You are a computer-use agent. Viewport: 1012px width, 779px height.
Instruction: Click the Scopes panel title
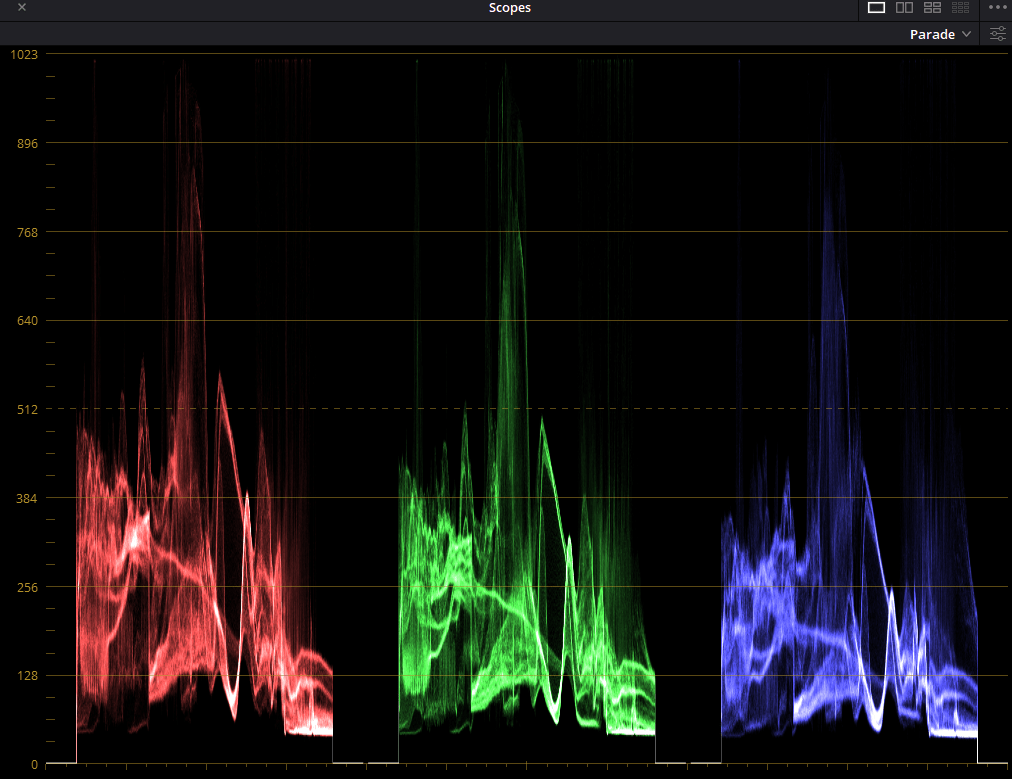tap(510, 8)
